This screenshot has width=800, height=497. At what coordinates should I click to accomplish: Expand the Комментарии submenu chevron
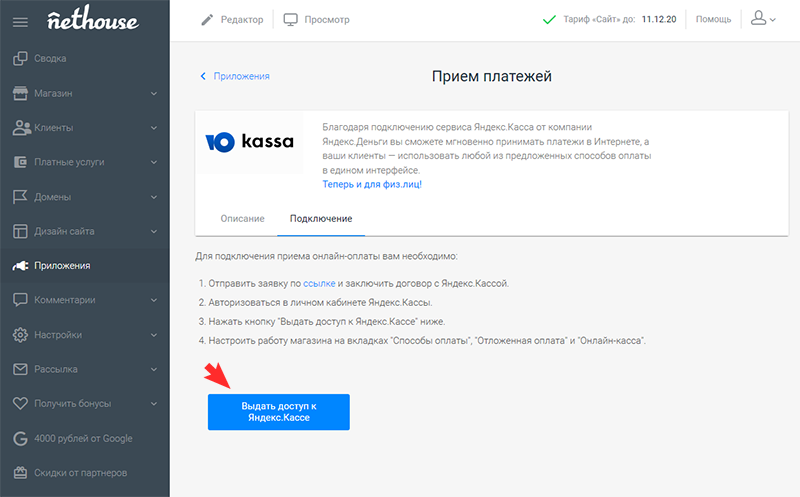pyautogui.click(x=154, y=301)
